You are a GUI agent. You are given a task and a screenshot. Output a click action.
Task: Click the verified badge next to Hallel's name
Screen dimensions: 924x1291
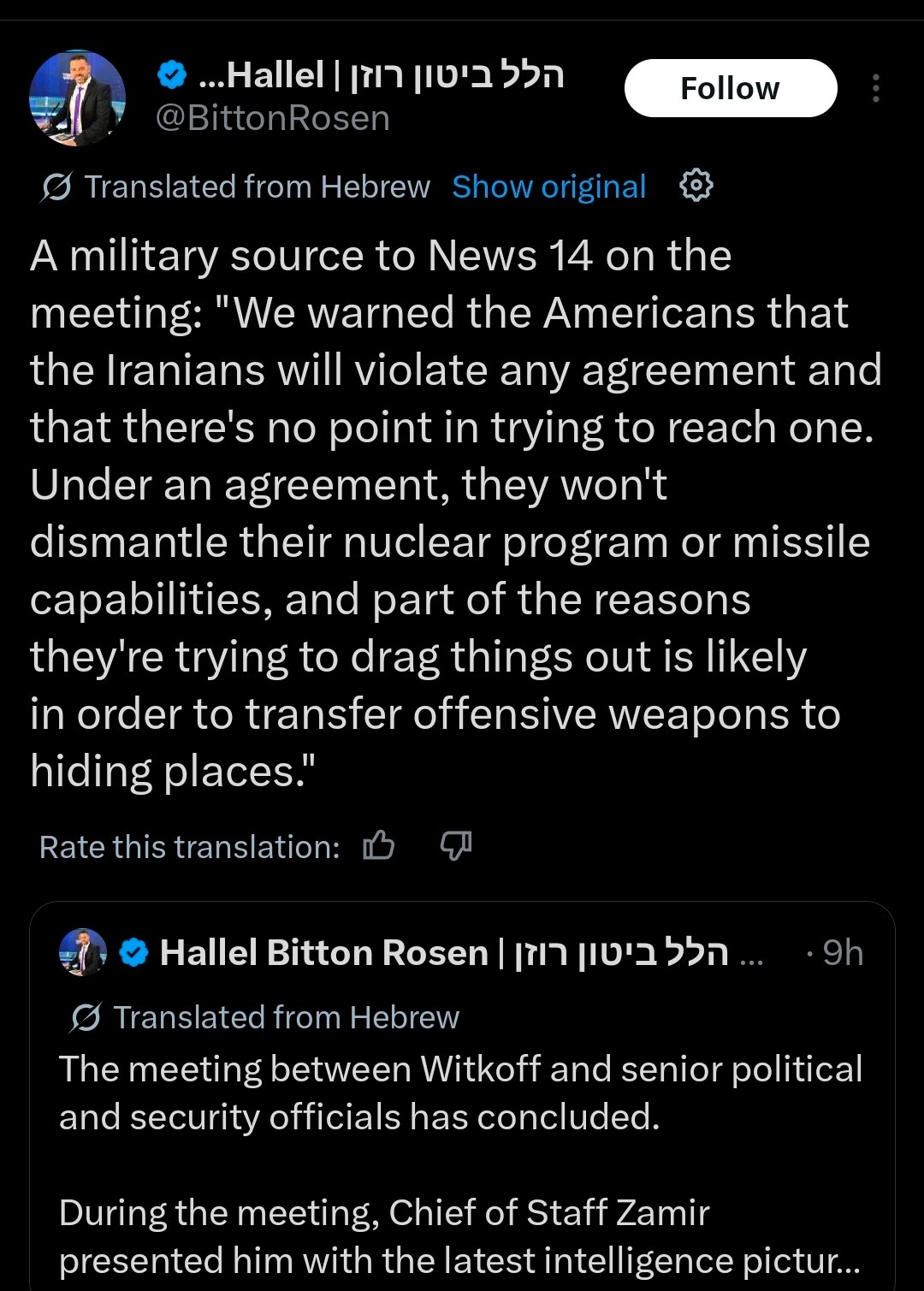(173, 74)
